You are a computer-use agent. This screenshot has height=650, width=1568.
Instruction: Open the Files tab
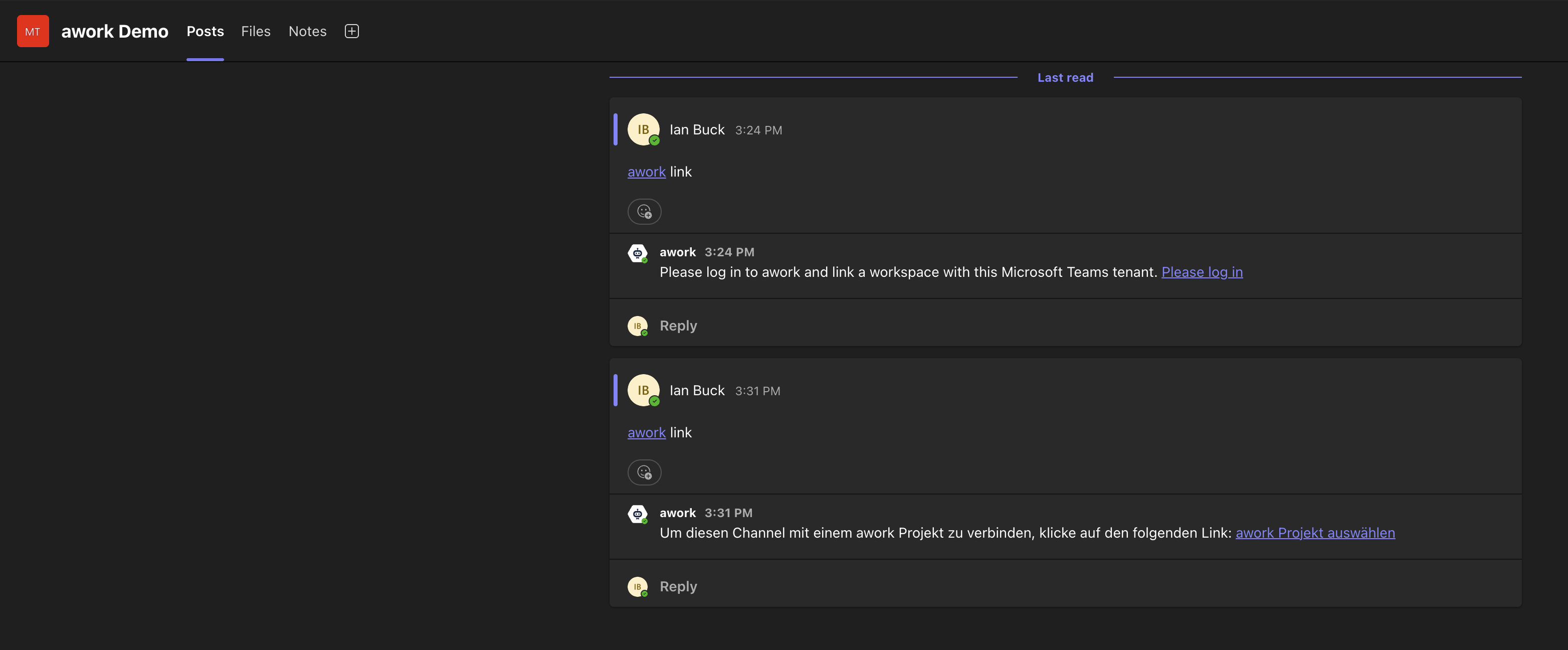coord(256,31)
